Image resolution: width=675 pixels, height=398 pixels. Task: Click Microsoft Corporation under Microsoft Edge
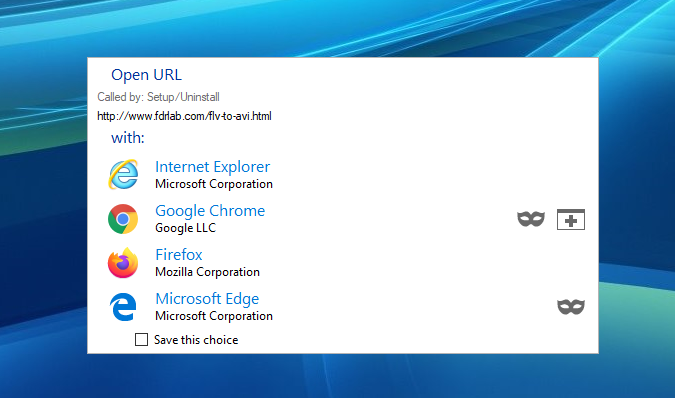(214, 316)
